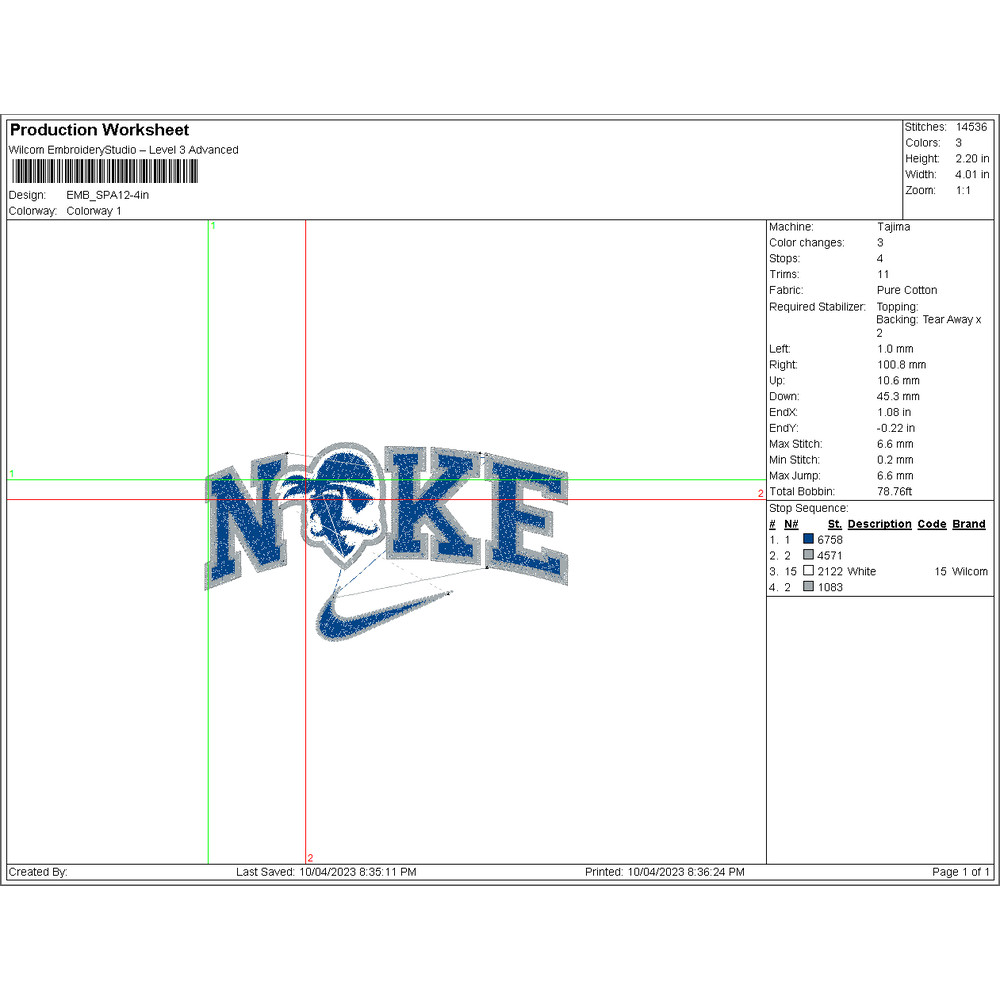Click the blue thread swatch for stop 1
The height and width of the screenshot is (1000, 1000).
[x=808, y=540]
